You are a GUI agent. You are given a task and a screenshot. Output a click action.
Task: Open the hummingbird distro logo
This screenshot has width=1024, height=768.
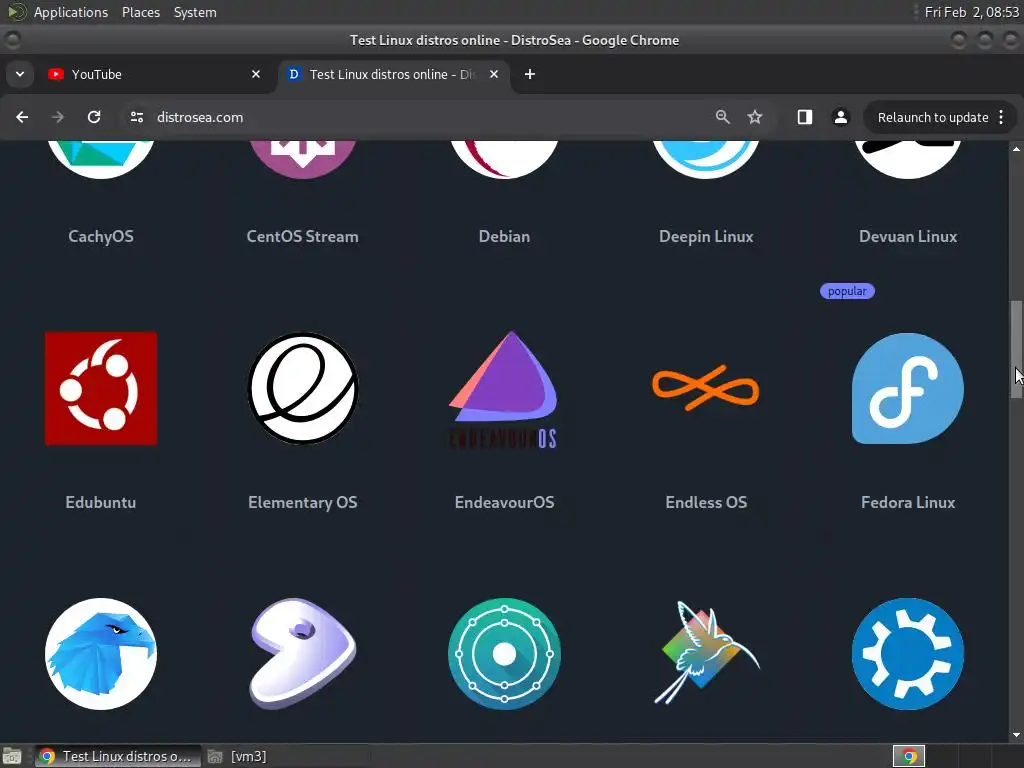[707, 652]
